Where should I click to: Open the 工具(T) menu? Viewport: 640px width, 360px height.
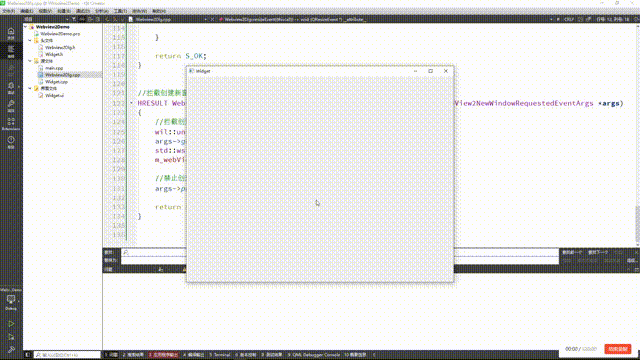pyautogui.click(x=120, y=11)
